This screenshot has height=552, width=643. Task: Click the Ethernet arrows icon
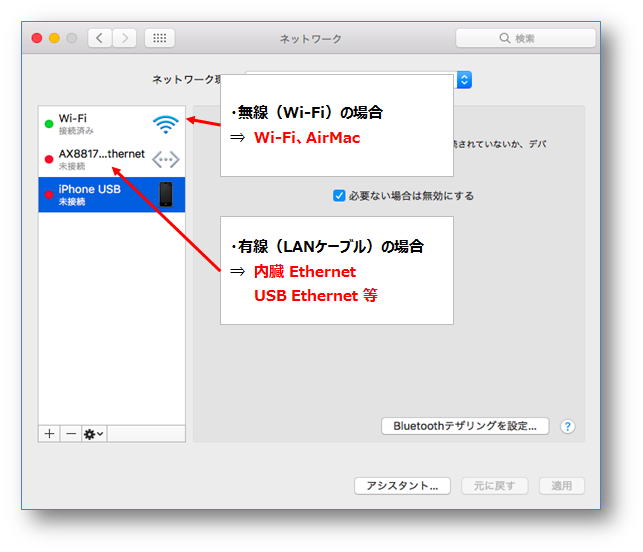(x=166, y=160)
